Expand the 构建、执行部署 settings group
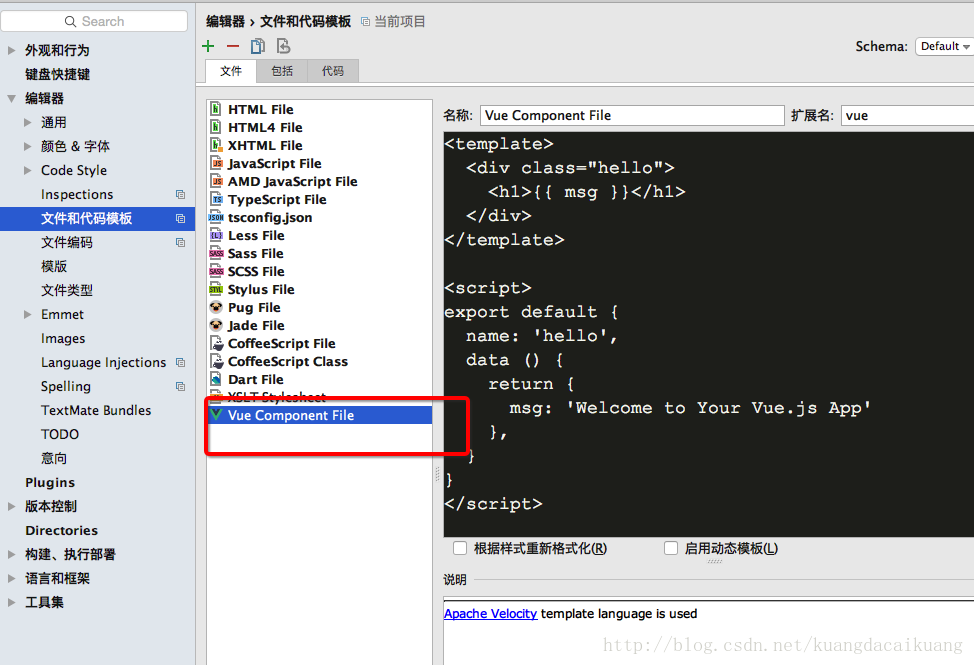 click(11, 554)
